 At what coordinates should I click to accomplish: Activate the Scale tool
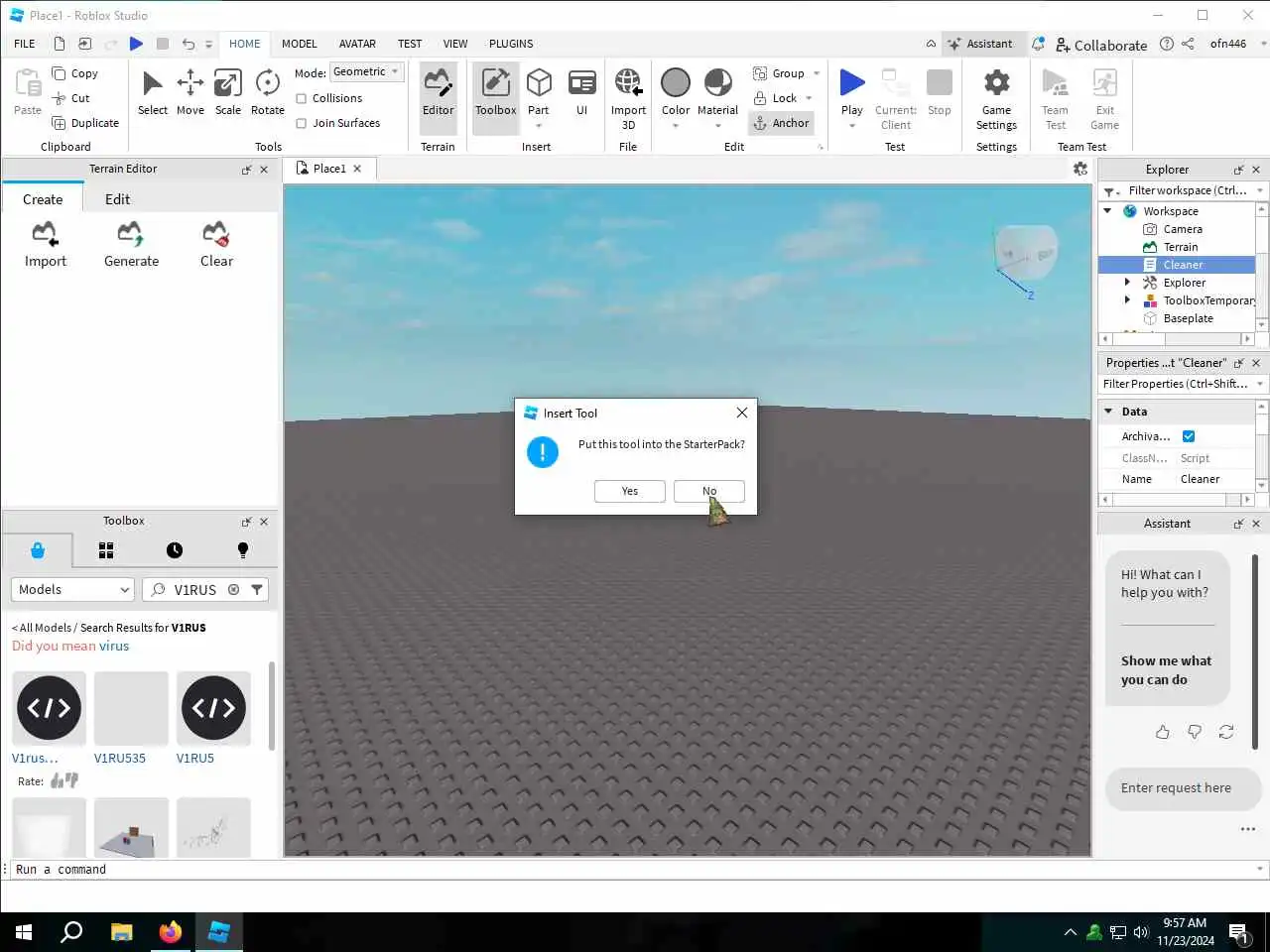(x=228, y=94)
